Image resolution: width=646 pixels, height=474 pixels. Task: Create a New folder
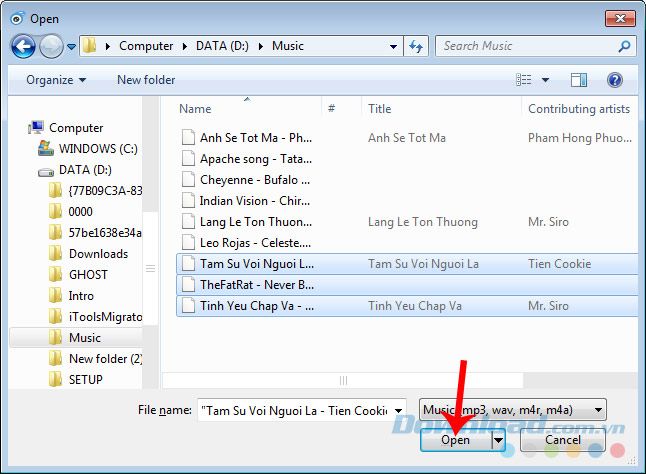click(x=146, y=80)
